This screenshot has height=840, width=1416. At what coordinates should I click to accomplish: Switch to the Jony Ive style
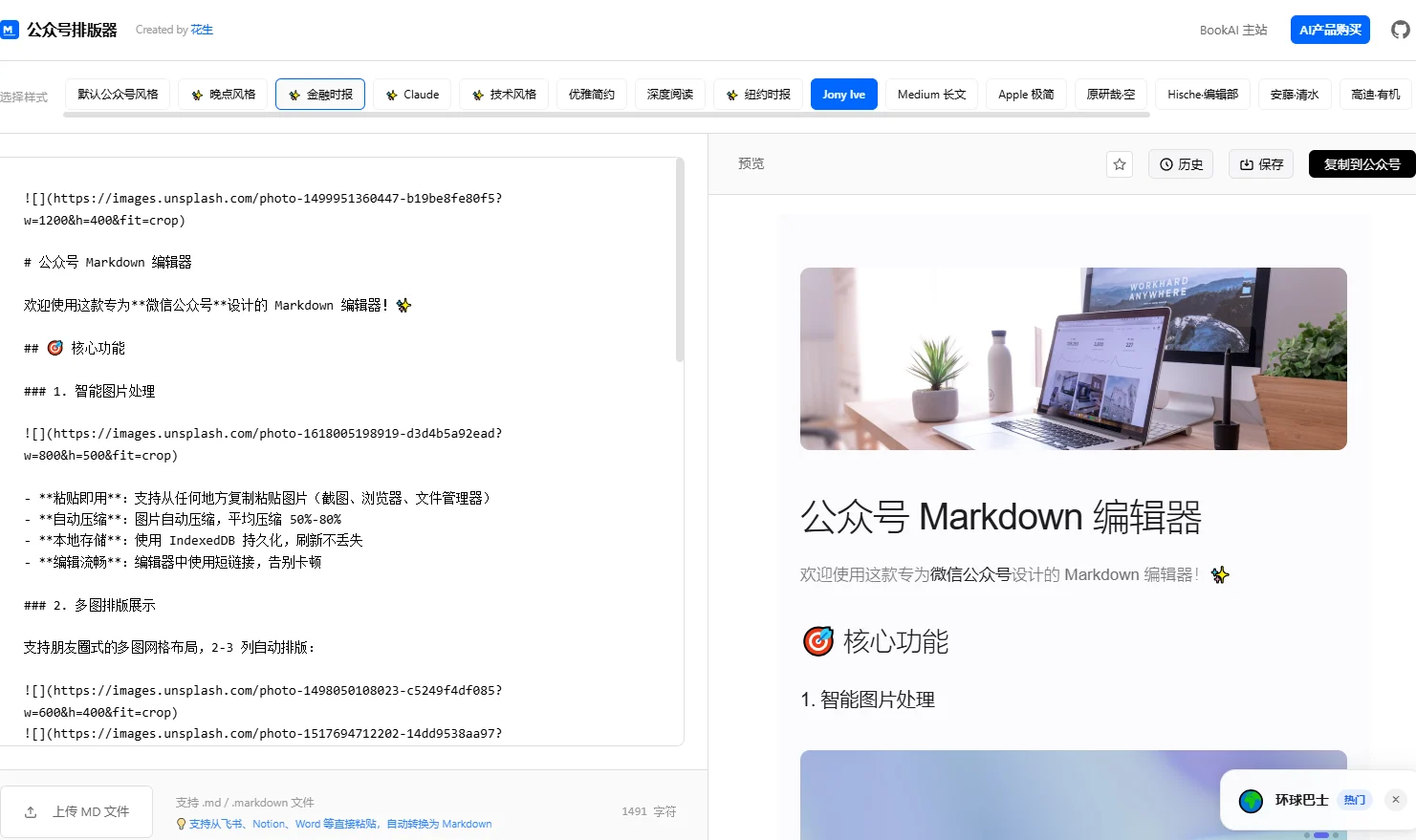click(843, 95)
